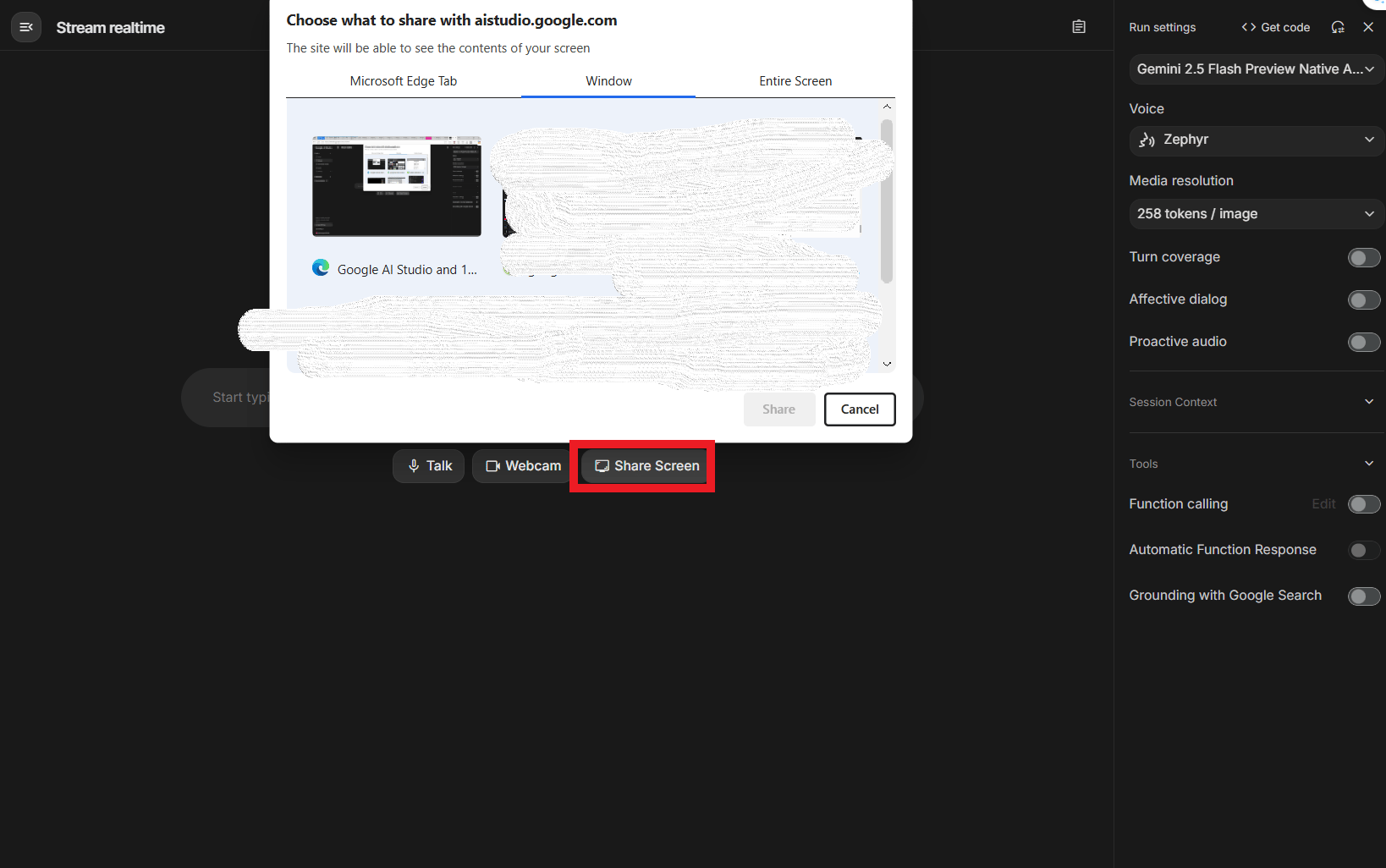Toggle the navigation menu icon beside Stream realtime
The image size is (1386, 868).
coord(26,27)
